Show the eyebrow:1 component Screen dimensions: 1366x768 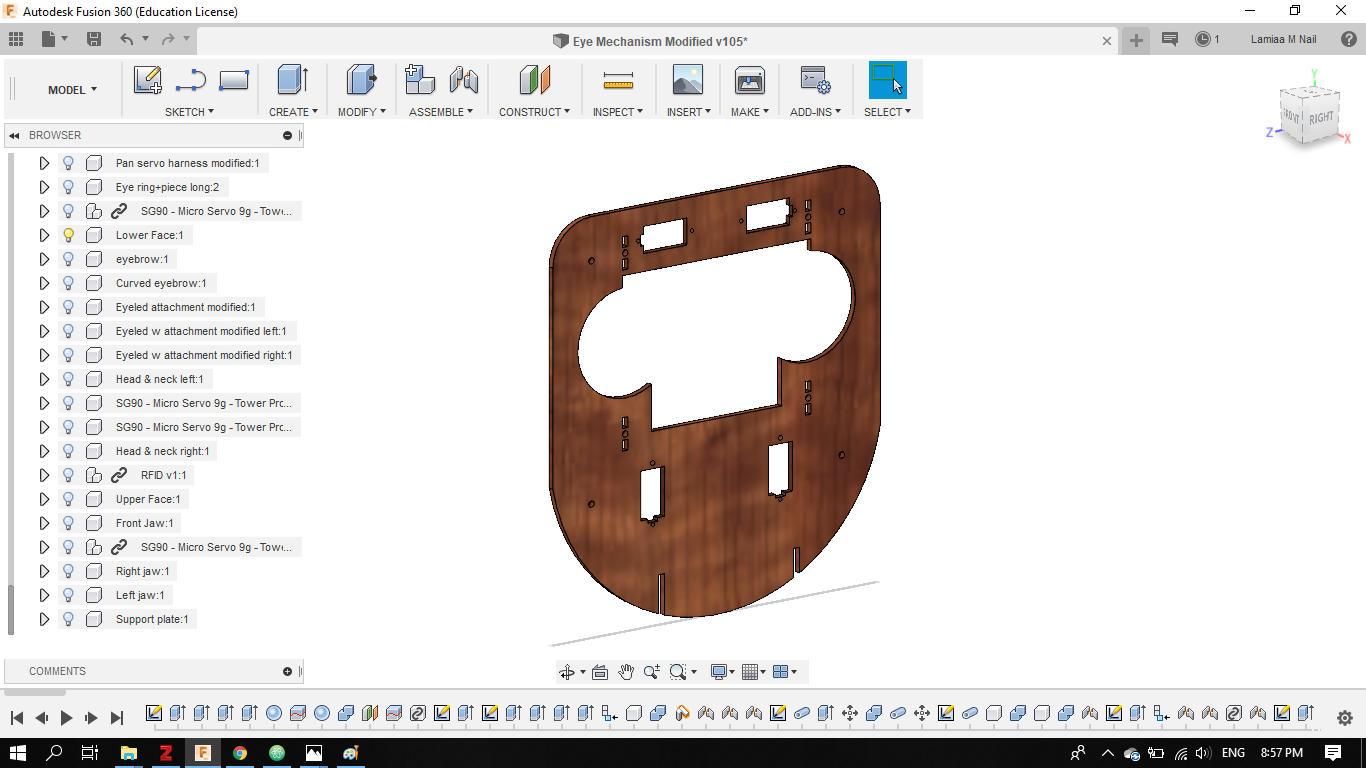tap(68, 259)
